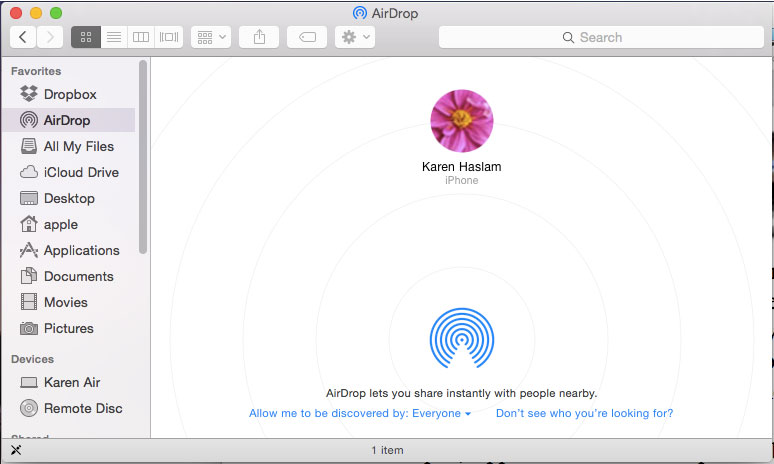Open 'Allow me to be discovered by' dropdown
Image resolution: width=774 pixels, height=464 pixels.
pyautogui.click(x=359, y=413)
